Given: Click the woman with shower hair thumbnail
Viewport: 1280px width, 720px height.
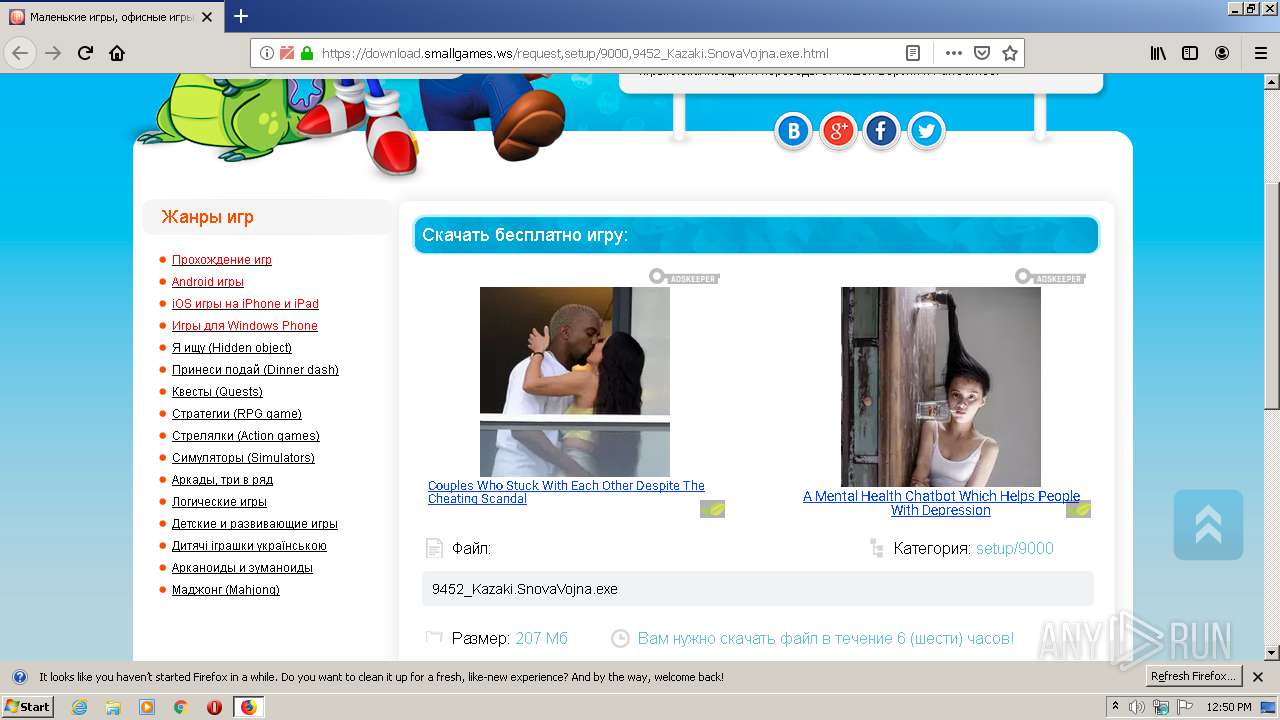Looking at the screenshot, I should [x=941, y=387].
